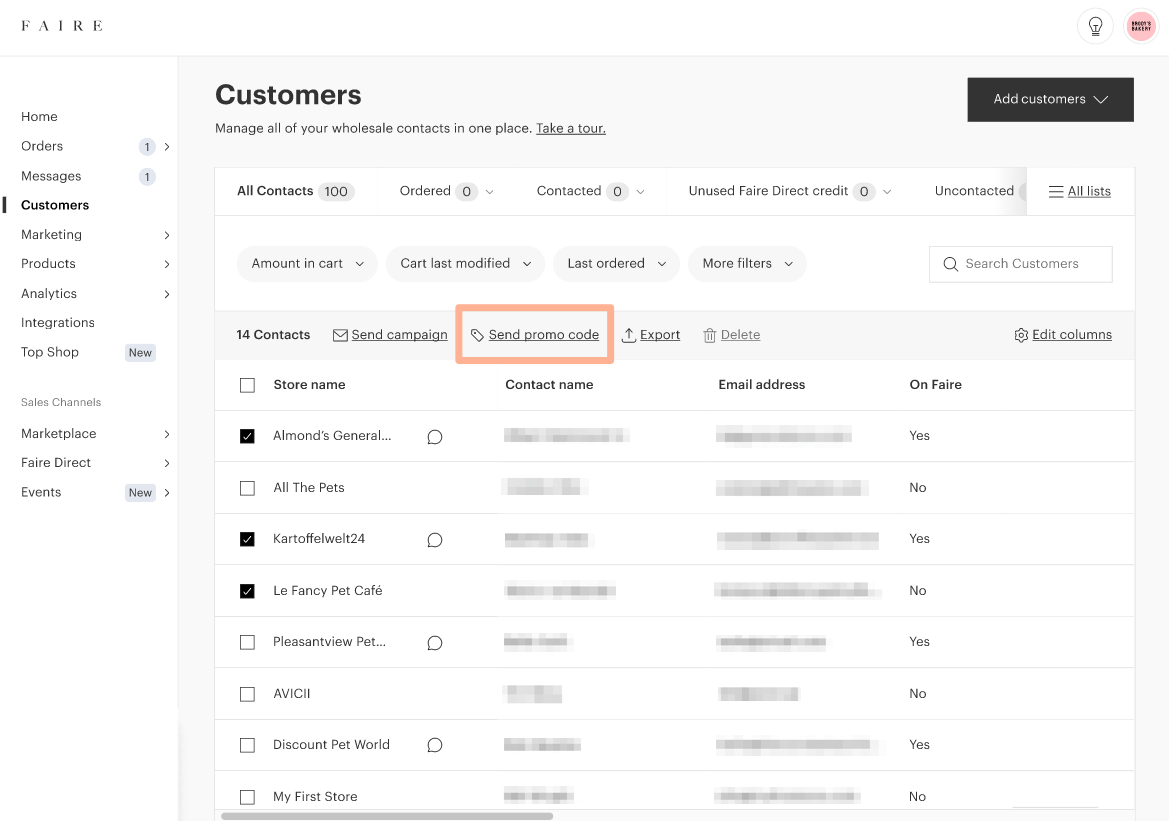Expand the More filters dropdown
The width and height of the screenshot is (1169, 821).
click(747, 264)
